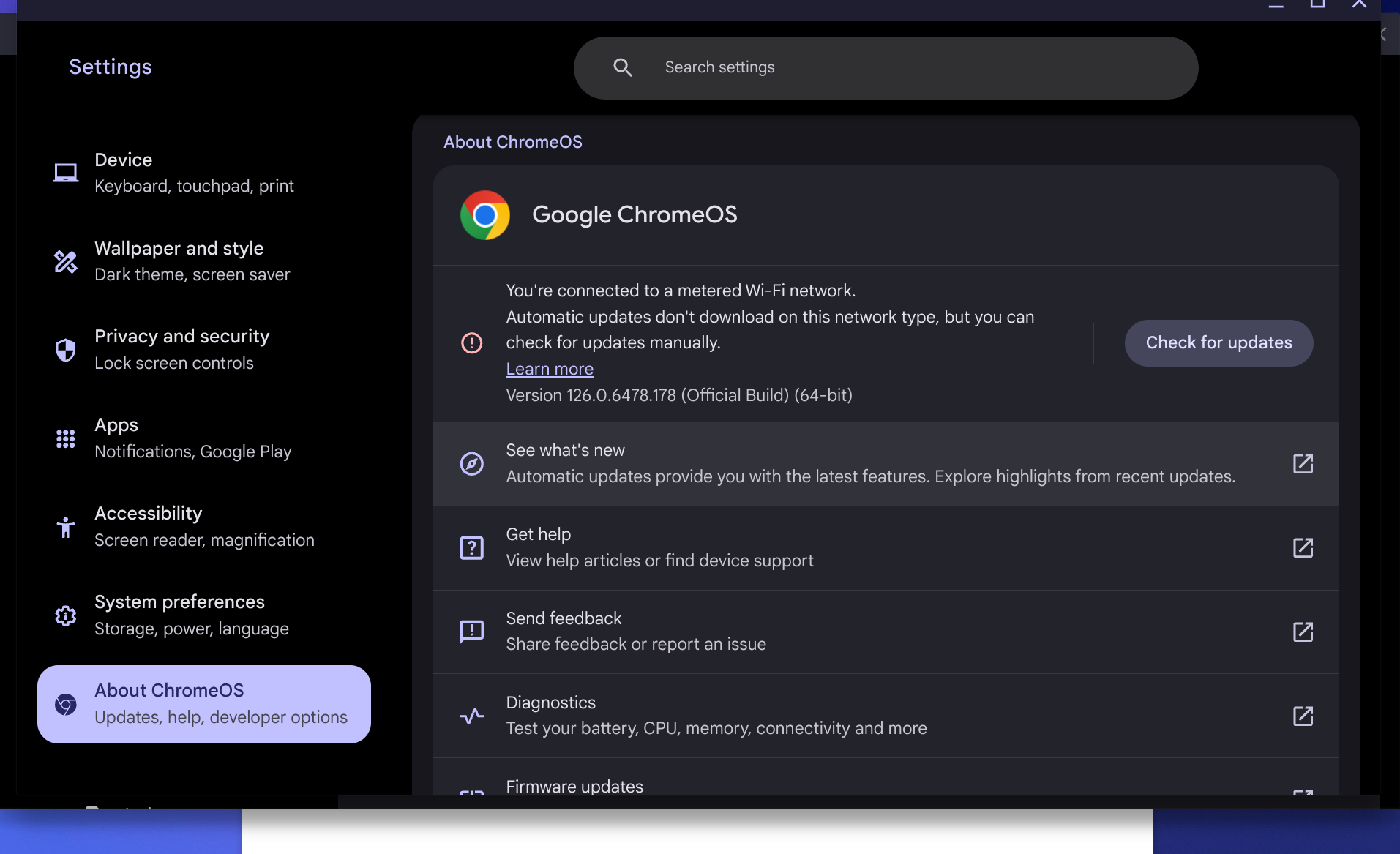This screenshot has width=1400, height=854.
Task: Click the Privacy and security shield icon
Action: [x=65, y=350]
